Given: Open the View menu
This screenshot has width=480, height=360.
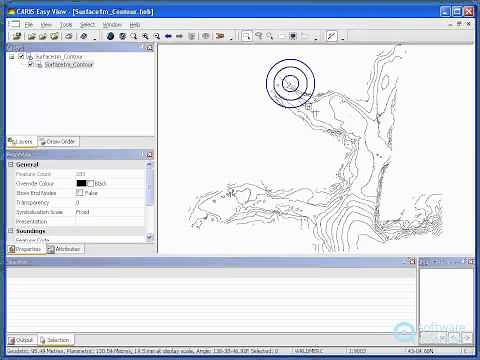Looking at the screenshot, I should click(46, 25).
